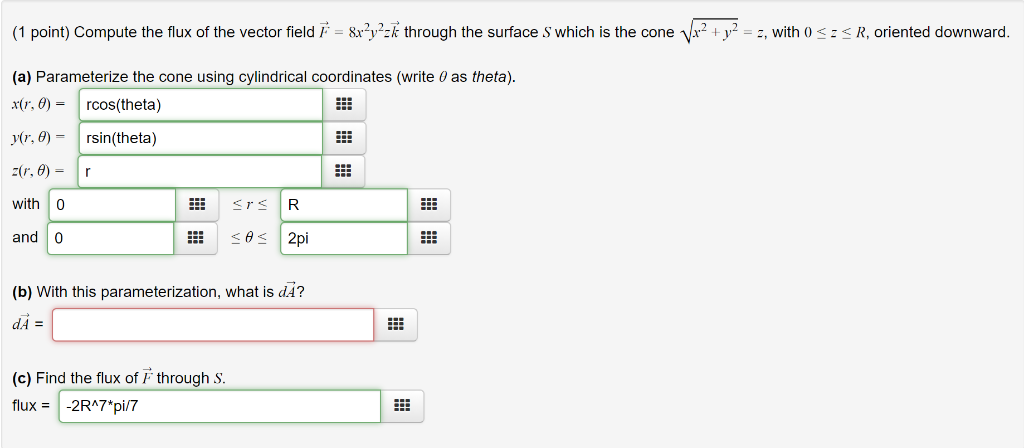Screen dimensions: 1024x448
Task: Click the x(r,θ) input containing rcos(theta)
Action: 201,104
